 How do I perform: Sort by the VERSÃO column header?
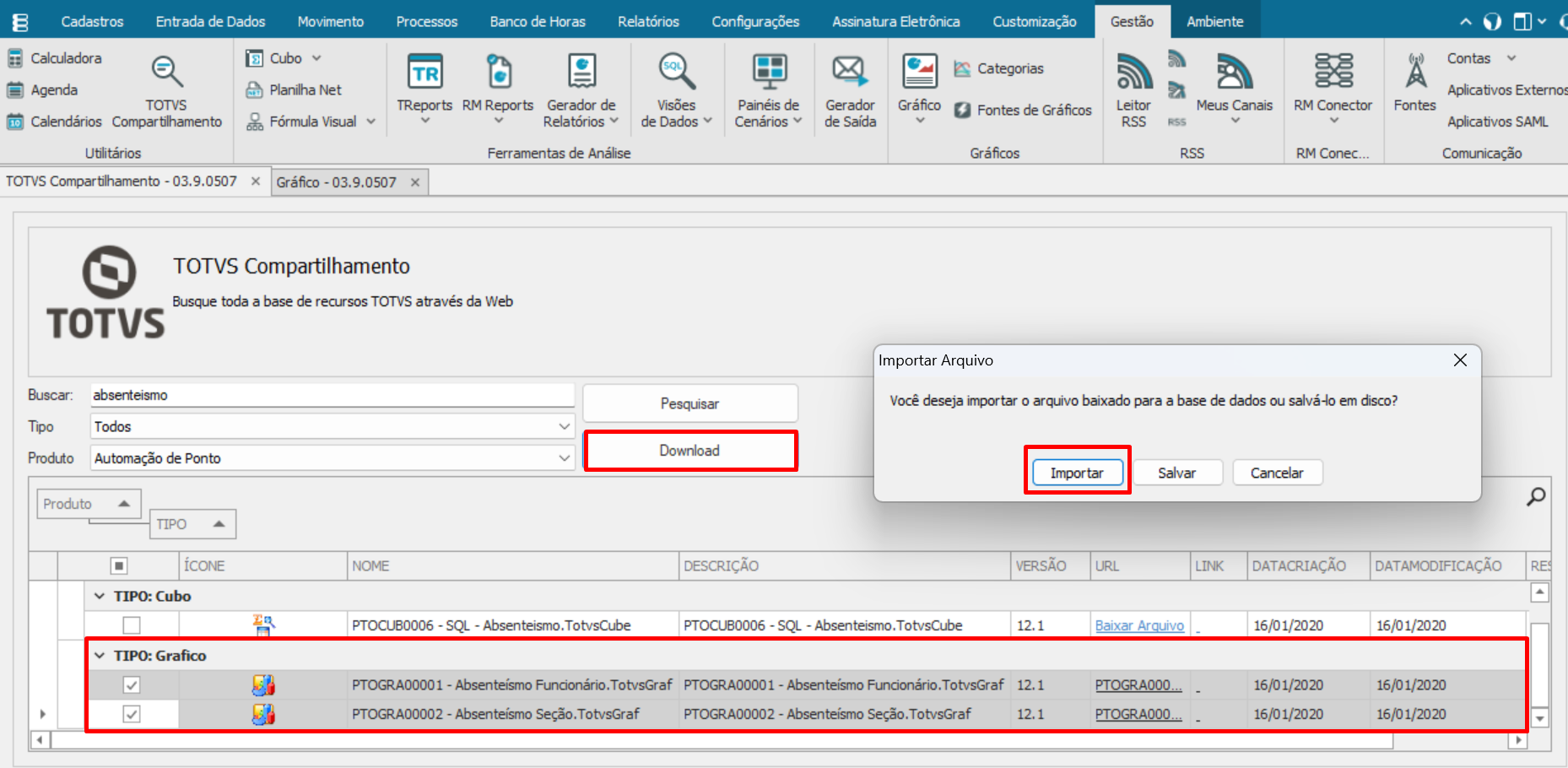(1050, 565)
